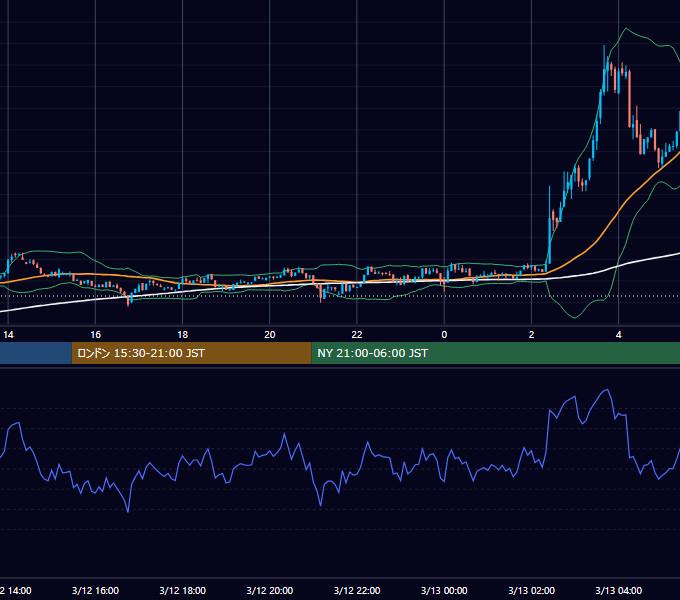
Task: Click time axis label 20
Action: coord(270,335)
